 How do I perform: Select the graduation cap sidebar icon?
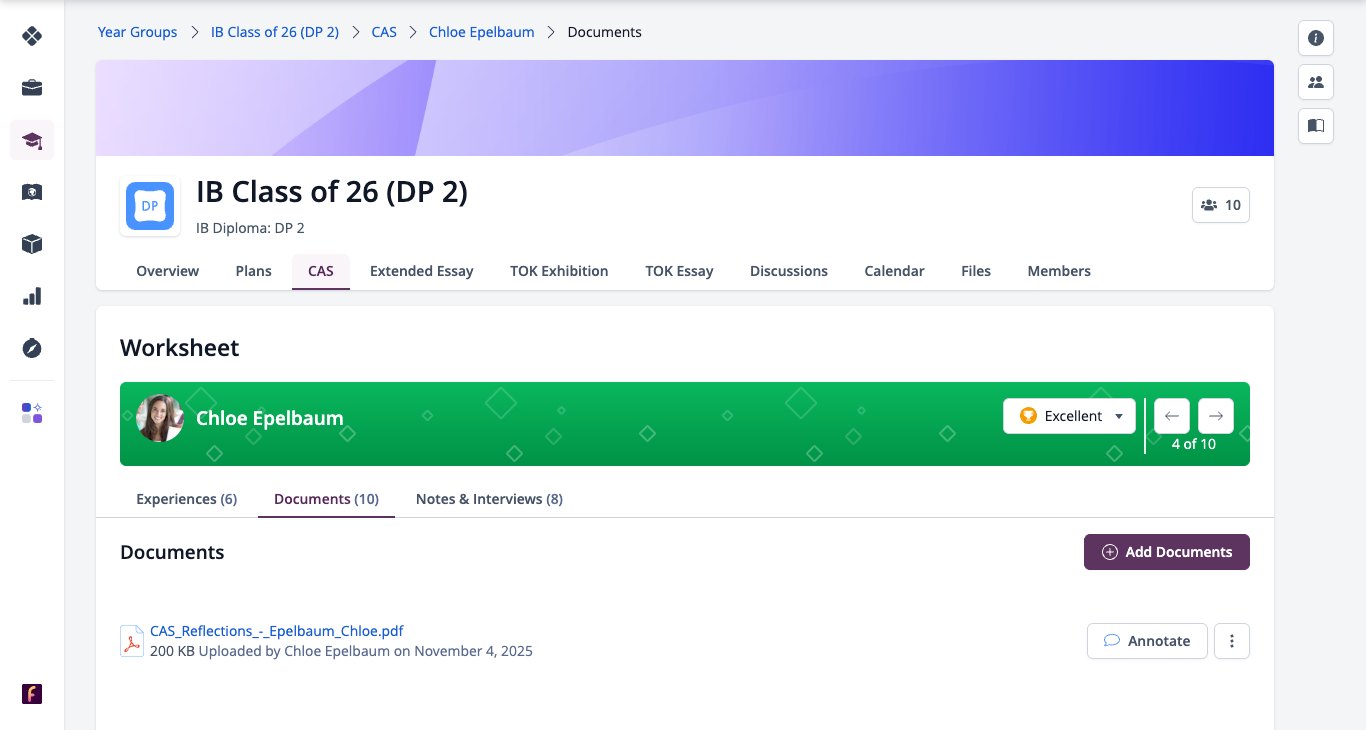(32, 140)
